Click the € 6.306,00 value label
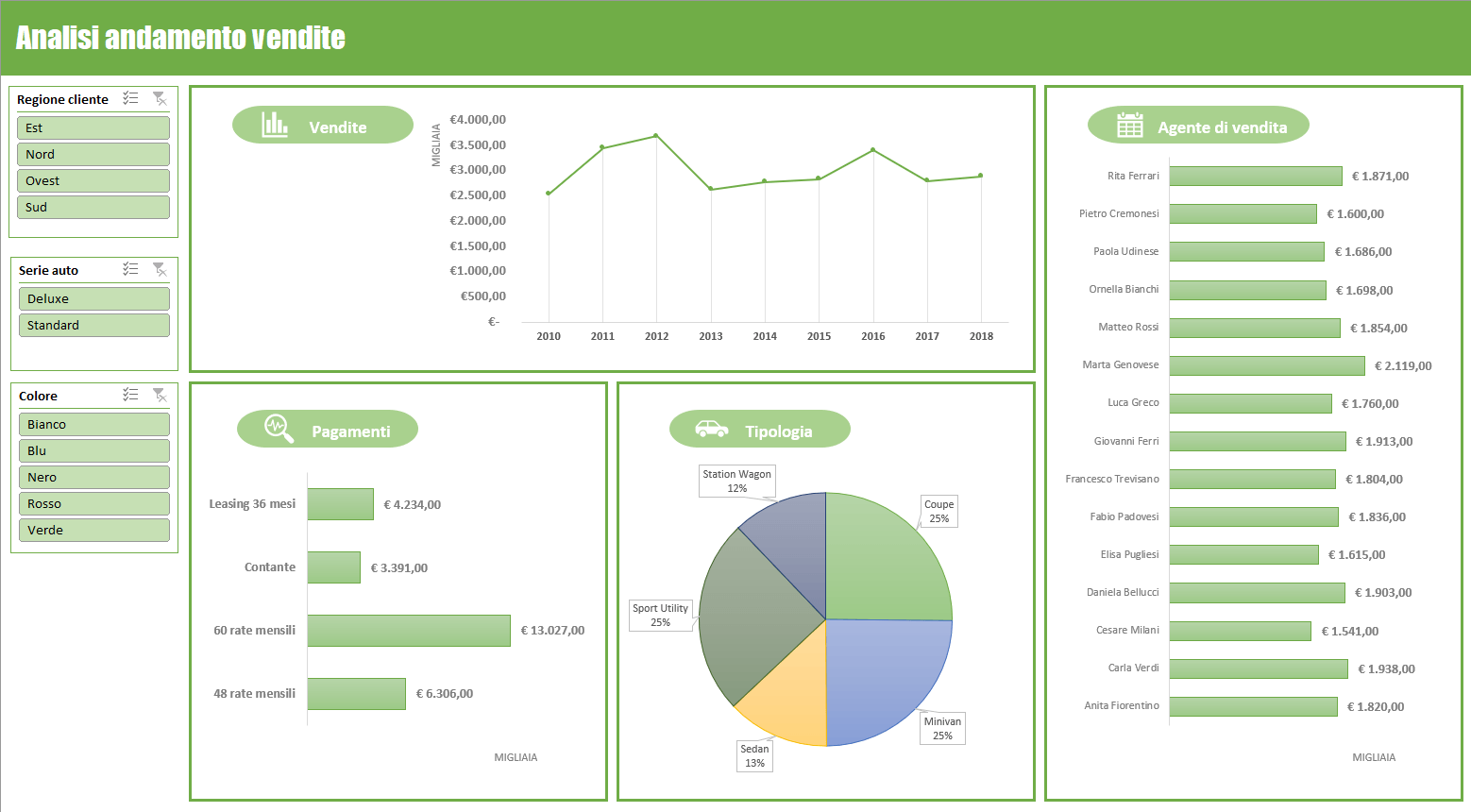This screenshot has width=1471, height=812. [445, 694]
